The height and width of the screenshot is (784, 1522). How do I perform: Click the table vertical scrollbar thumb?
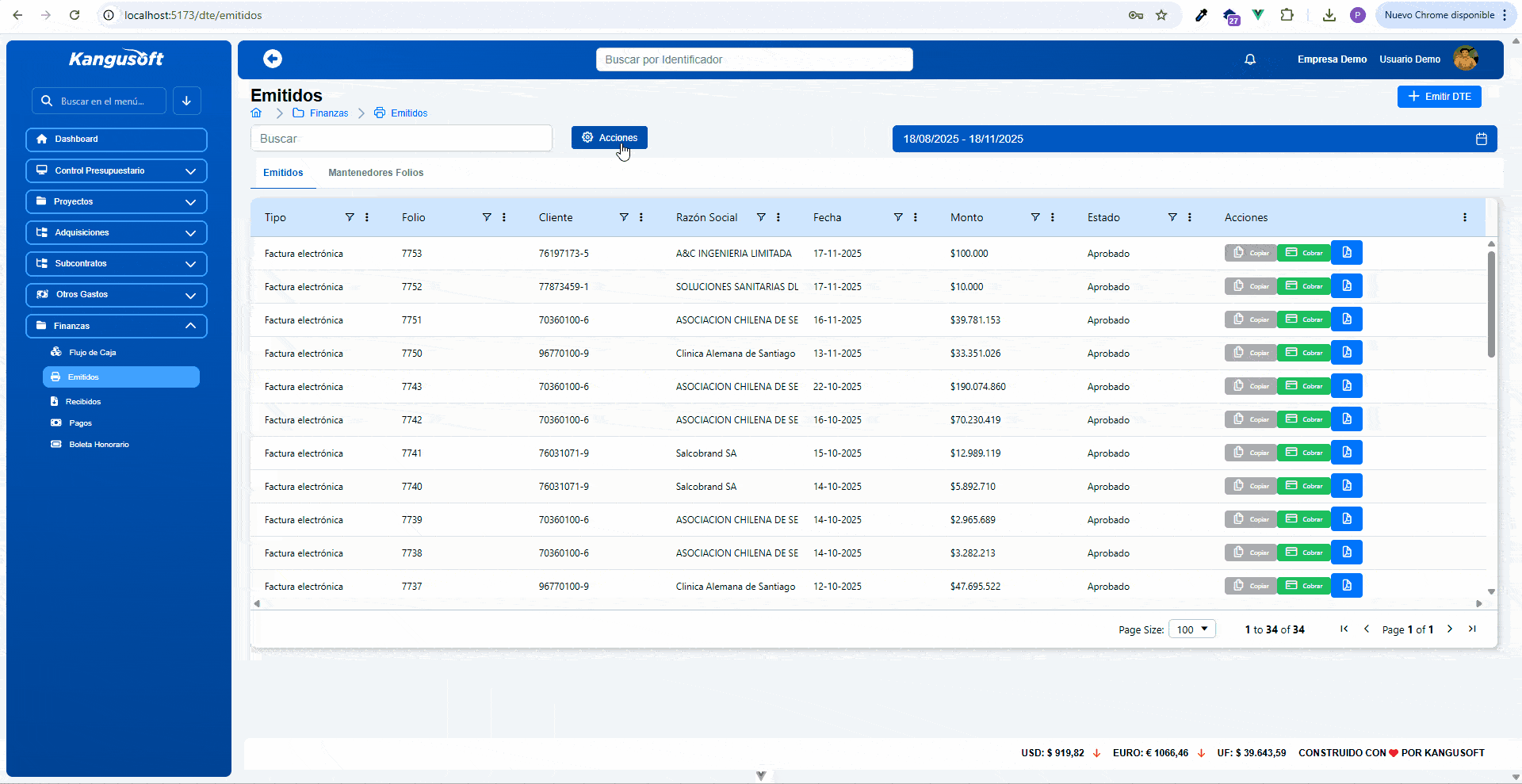tap(1491, 305)
